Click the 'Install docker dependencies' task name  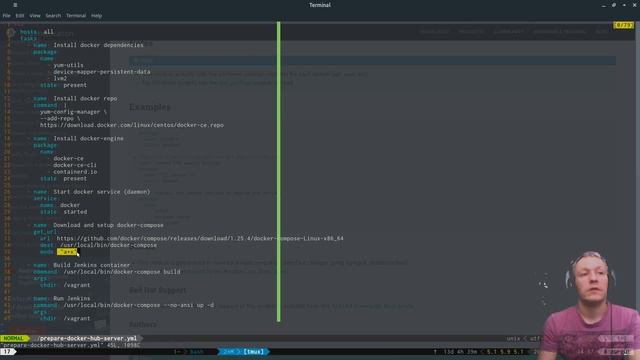pos(98,45)
